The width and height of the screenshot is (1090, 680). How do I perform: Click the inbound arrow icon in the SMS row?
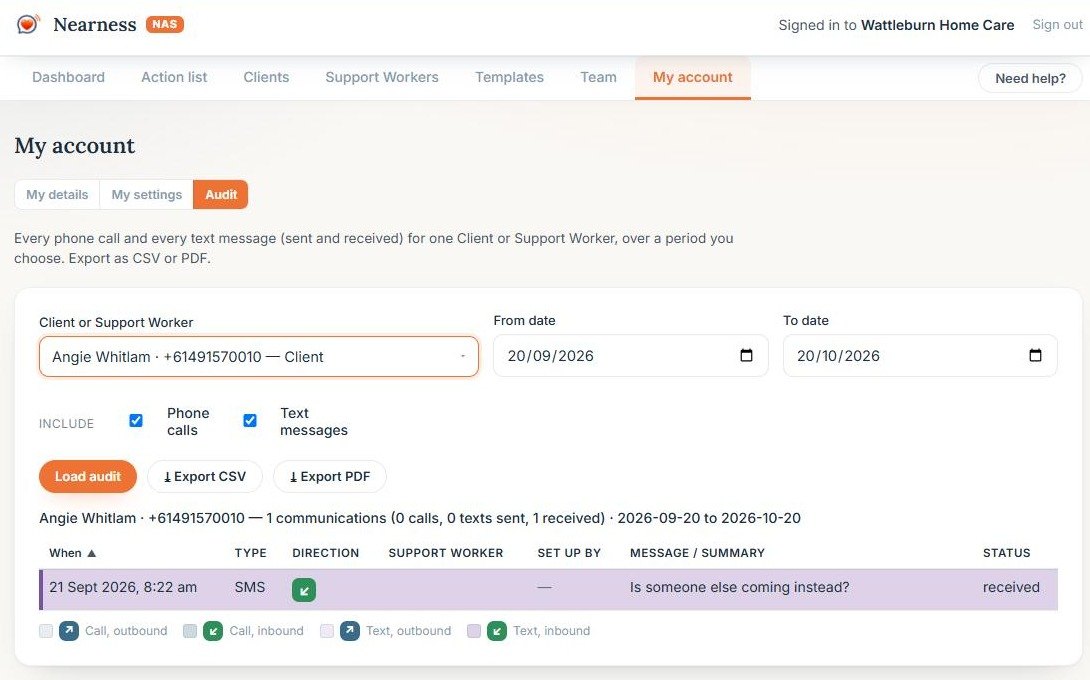click(304, 590)
